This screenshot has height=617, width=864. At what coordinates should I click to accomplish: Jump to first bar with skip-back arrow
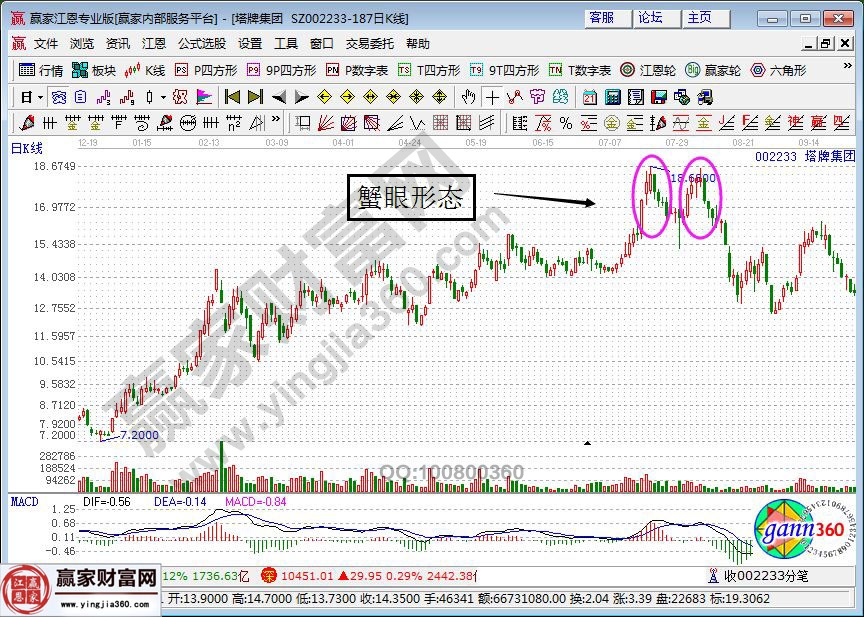click(232, 97)
